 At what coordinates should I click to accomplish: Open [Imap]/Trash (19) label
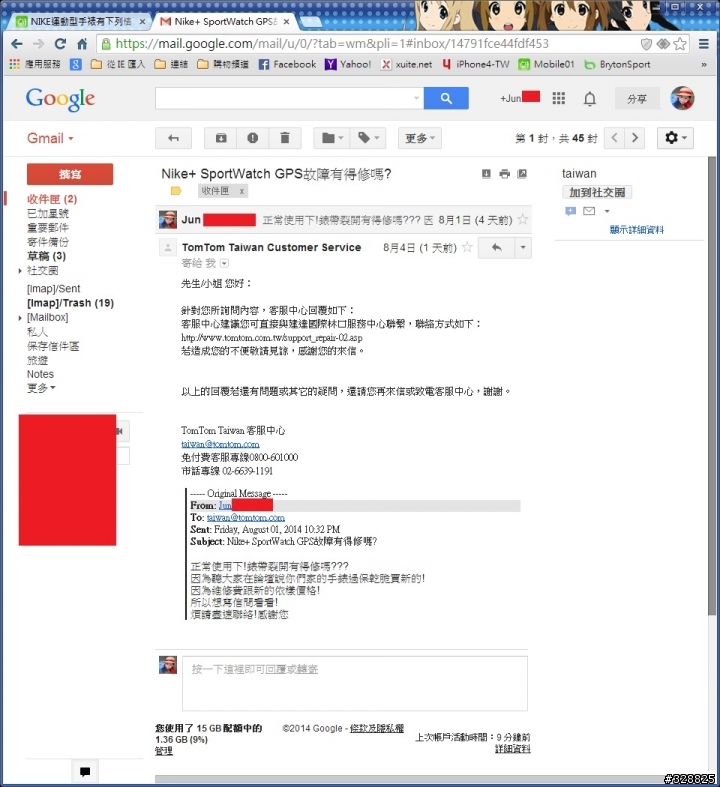pyautogui.click(x=70, y=303)
